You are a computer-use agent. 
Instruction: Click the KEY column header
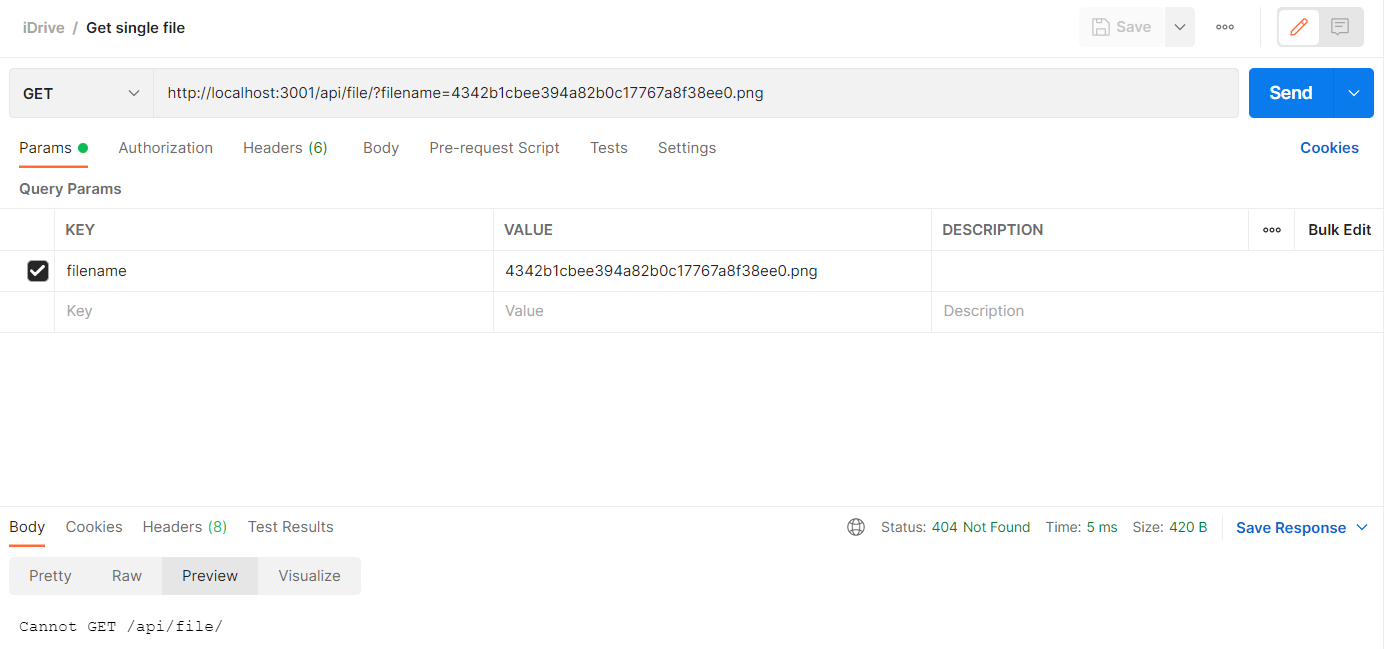point(80,230)
